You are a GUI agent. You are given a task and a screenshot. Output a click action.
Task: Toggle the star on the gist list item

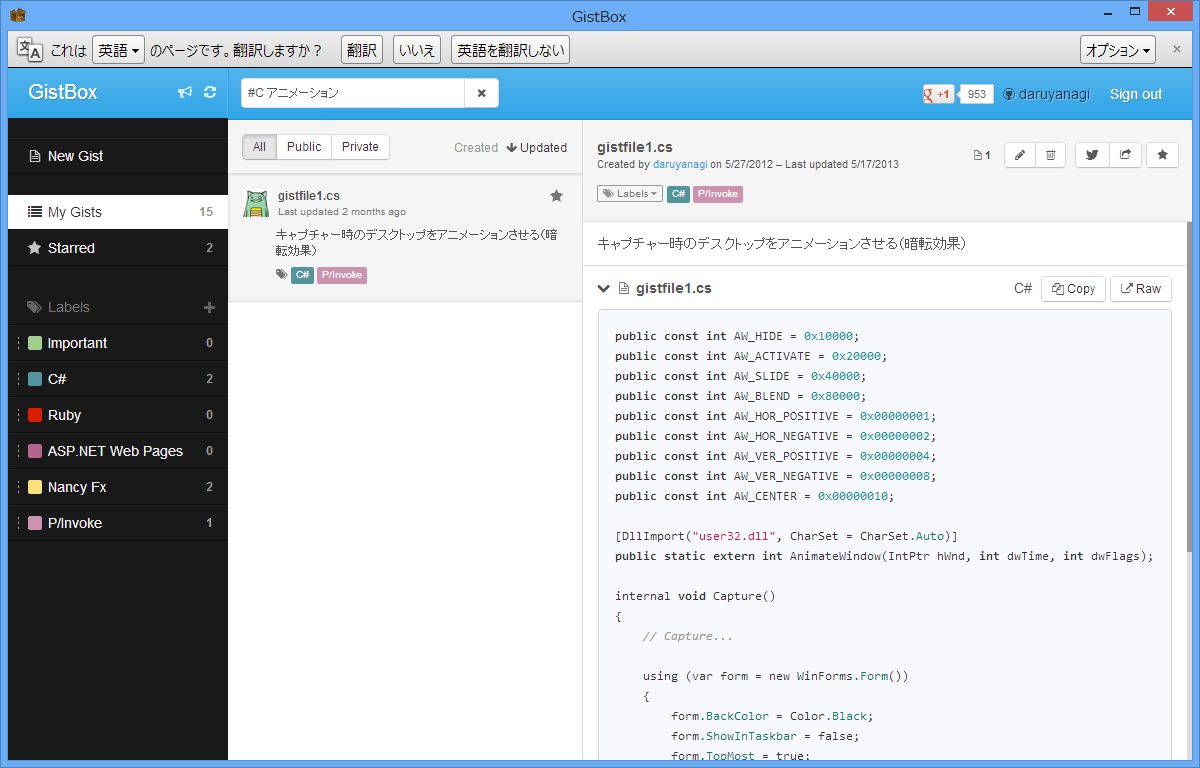coord(556,196)
